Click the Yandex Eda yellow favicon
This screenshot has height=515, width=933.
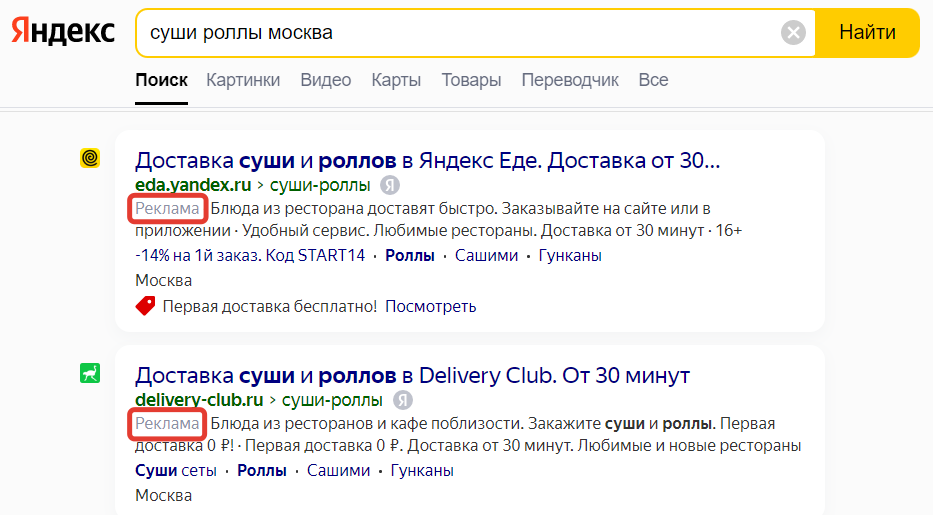pyautogui.click(x=90, y=158)
